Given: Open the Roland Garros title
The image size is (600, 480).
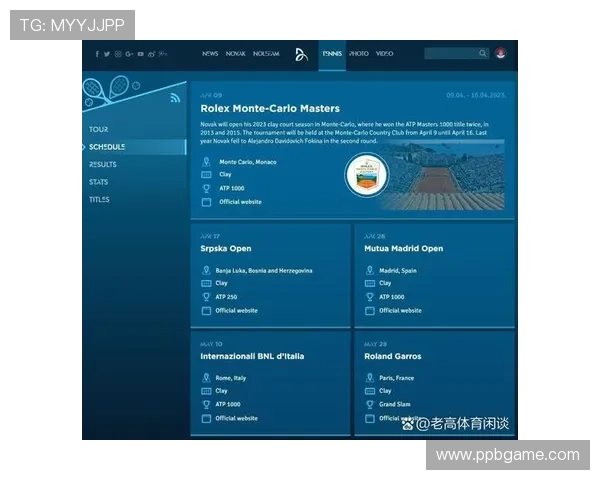Looking at the screenshot, I should (393, 356).
